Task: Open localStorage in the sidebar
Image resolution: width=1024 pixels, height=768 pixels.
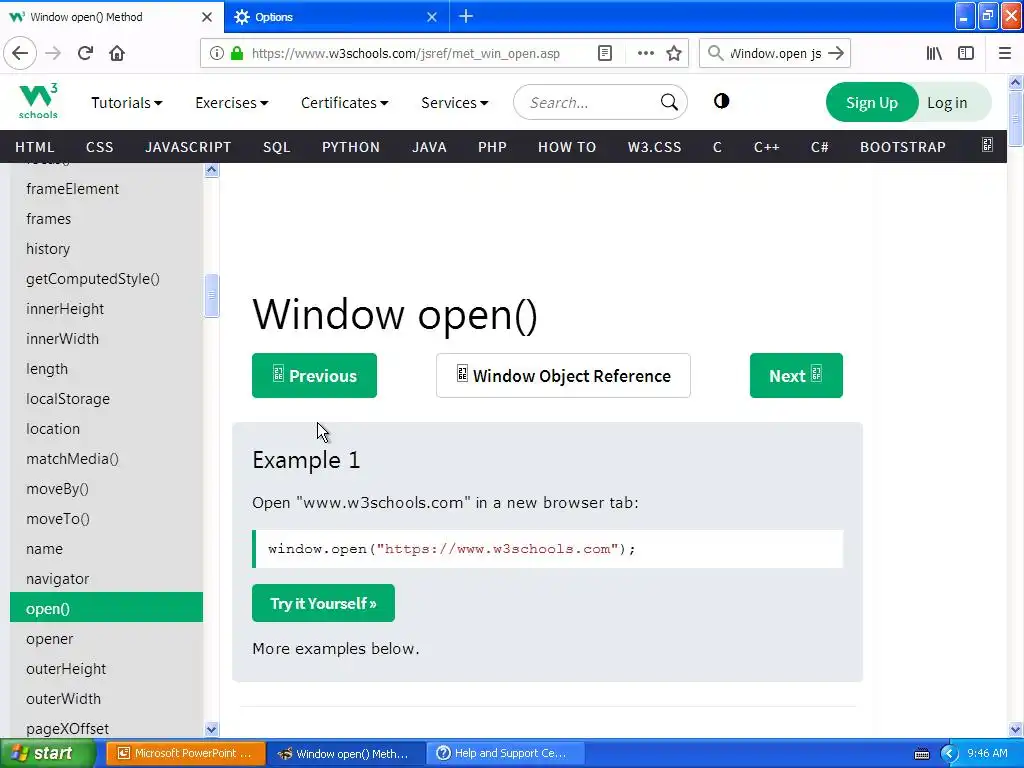Action: (68, 399)
